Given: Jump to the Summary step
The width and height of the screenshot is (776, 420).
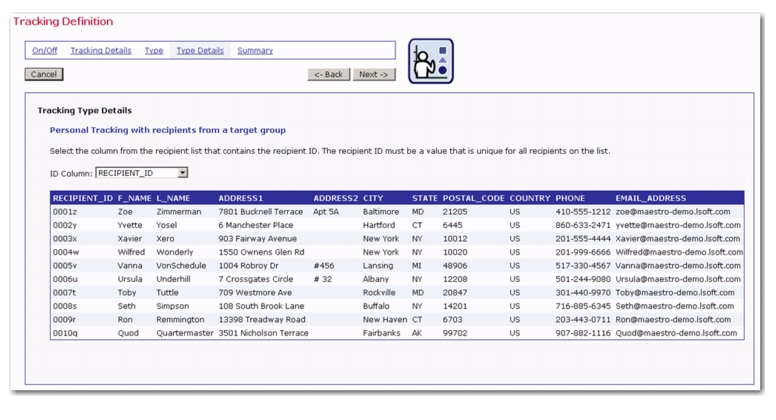Looking at the screenshot, I should click(255, 50).
